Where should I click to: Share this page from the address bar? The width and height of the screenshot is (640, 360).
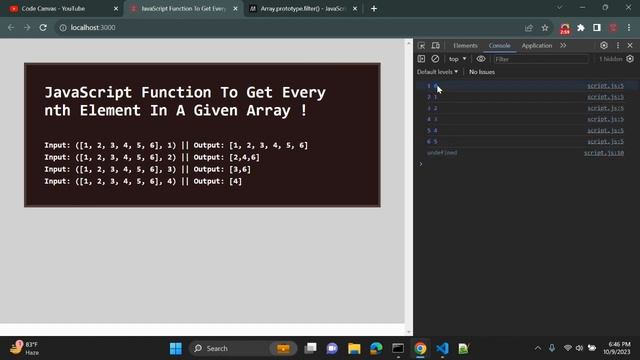click(529, 28)
